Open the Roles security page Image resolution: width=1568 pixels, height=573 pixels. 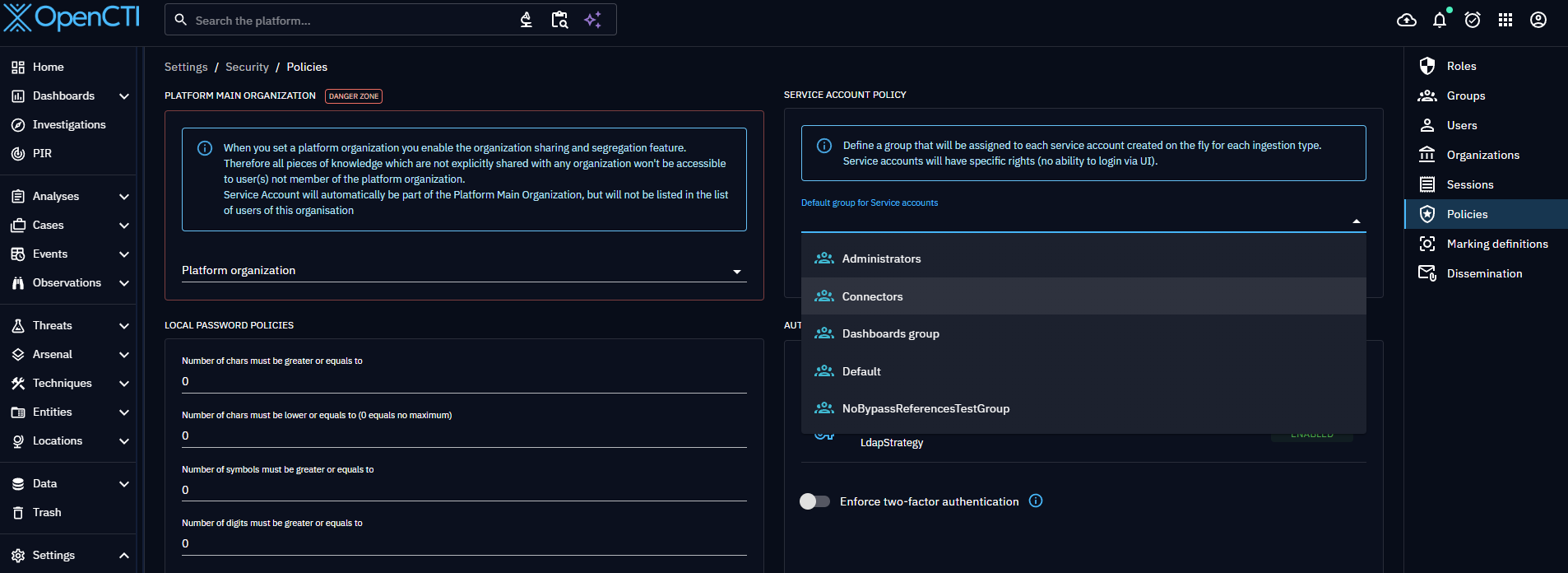(x=1461, y=66)
